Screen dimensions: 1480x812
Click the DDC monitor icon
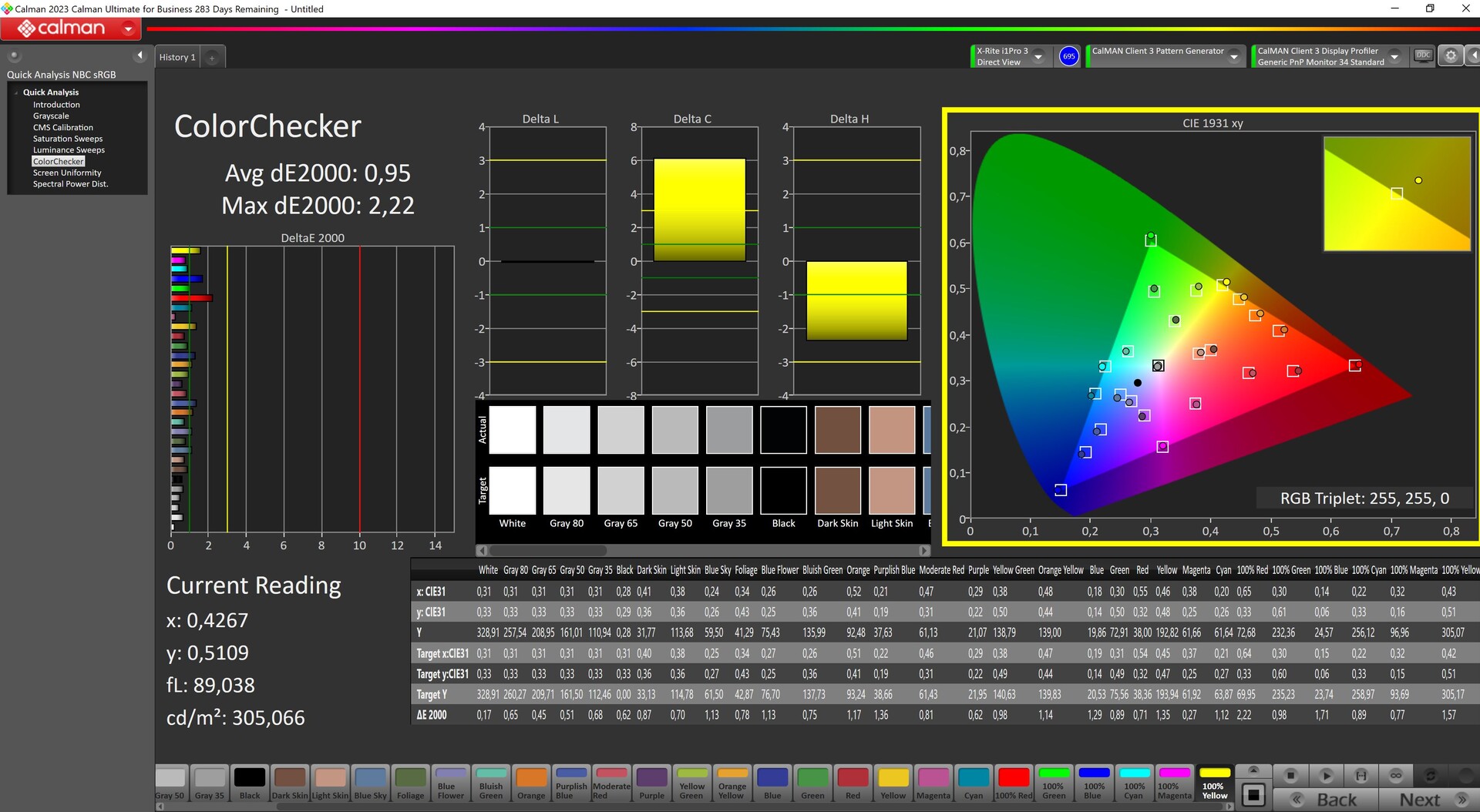point(1423,55)
